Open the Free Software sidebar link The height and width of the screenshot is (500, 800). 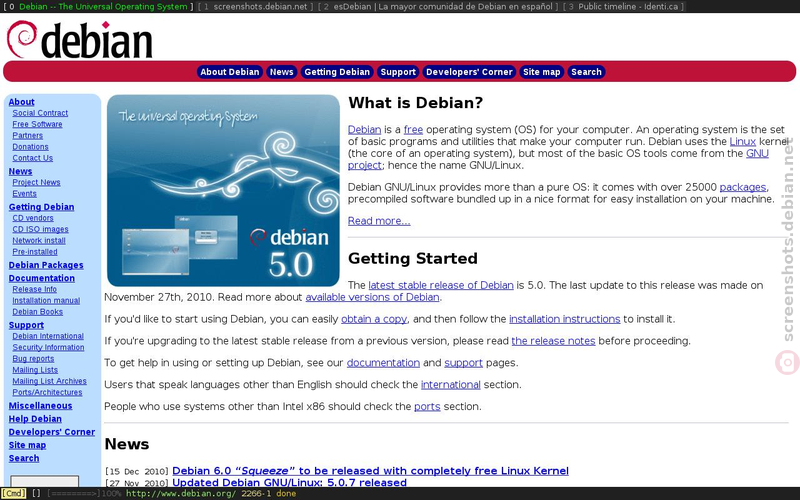pos(37,124)
